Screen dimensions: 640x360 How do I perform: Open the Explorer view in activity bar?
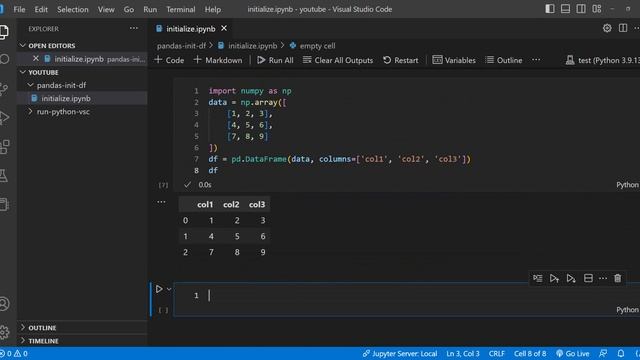(4, 31)
